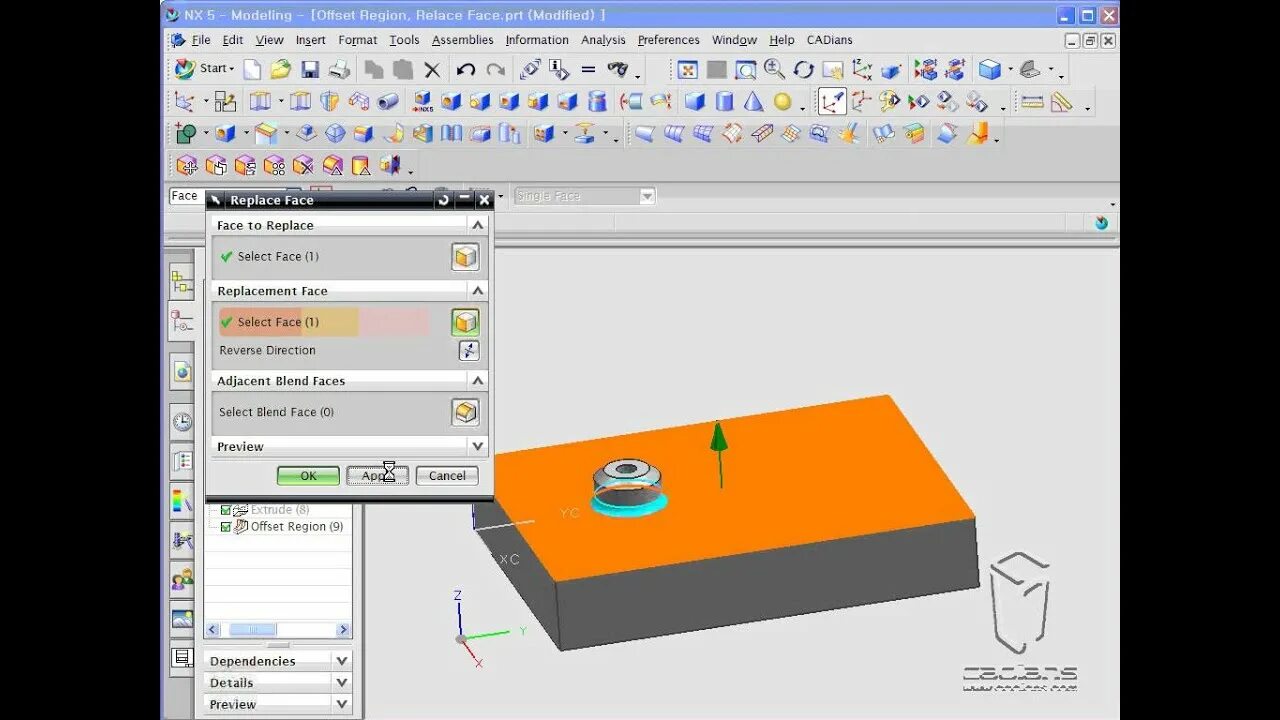Viewport: 1280px width, 720px height.
Task: Delete with the X icon in the toolbar
Action: [x=432, y=69]
